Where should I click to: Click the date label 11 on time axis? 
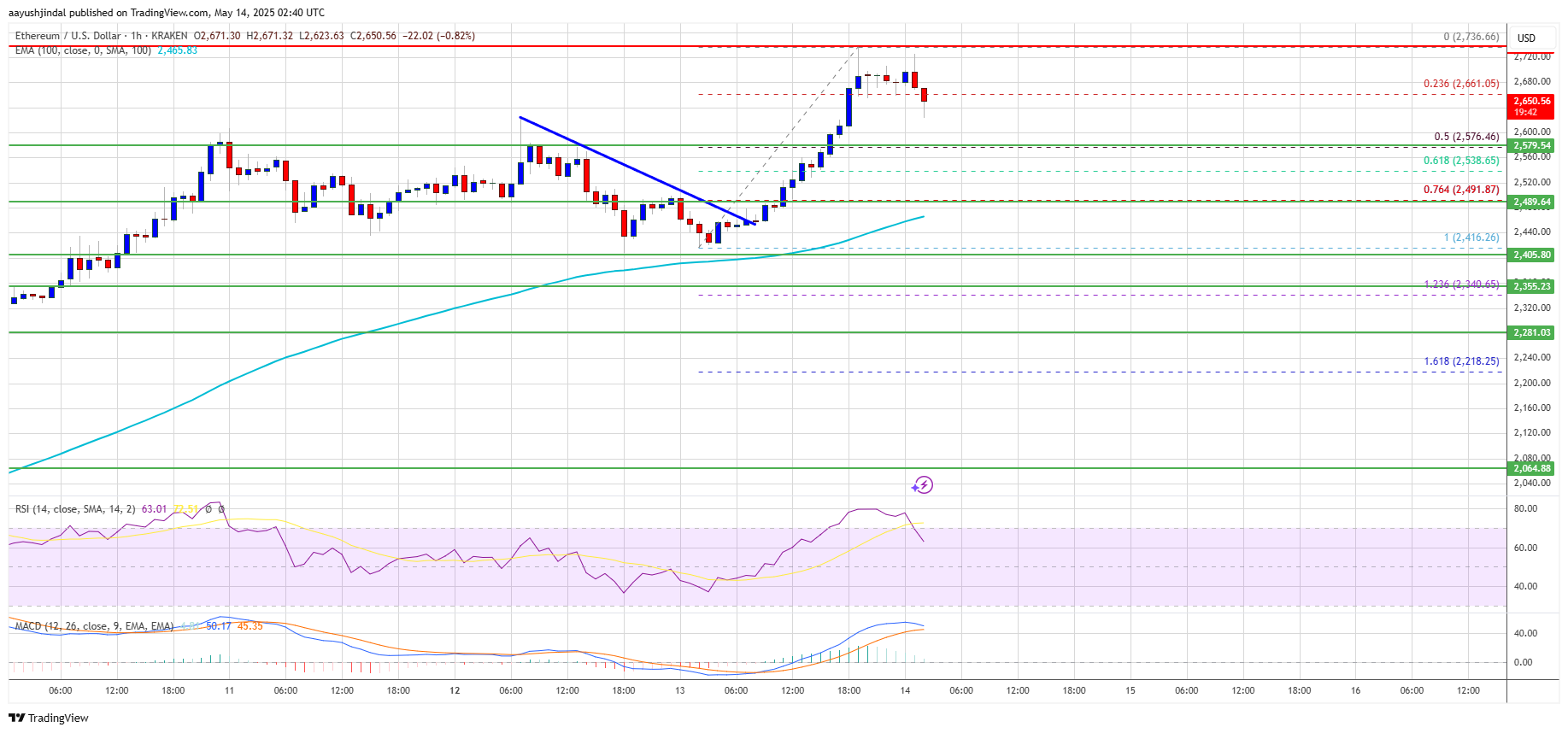(229, 690)
